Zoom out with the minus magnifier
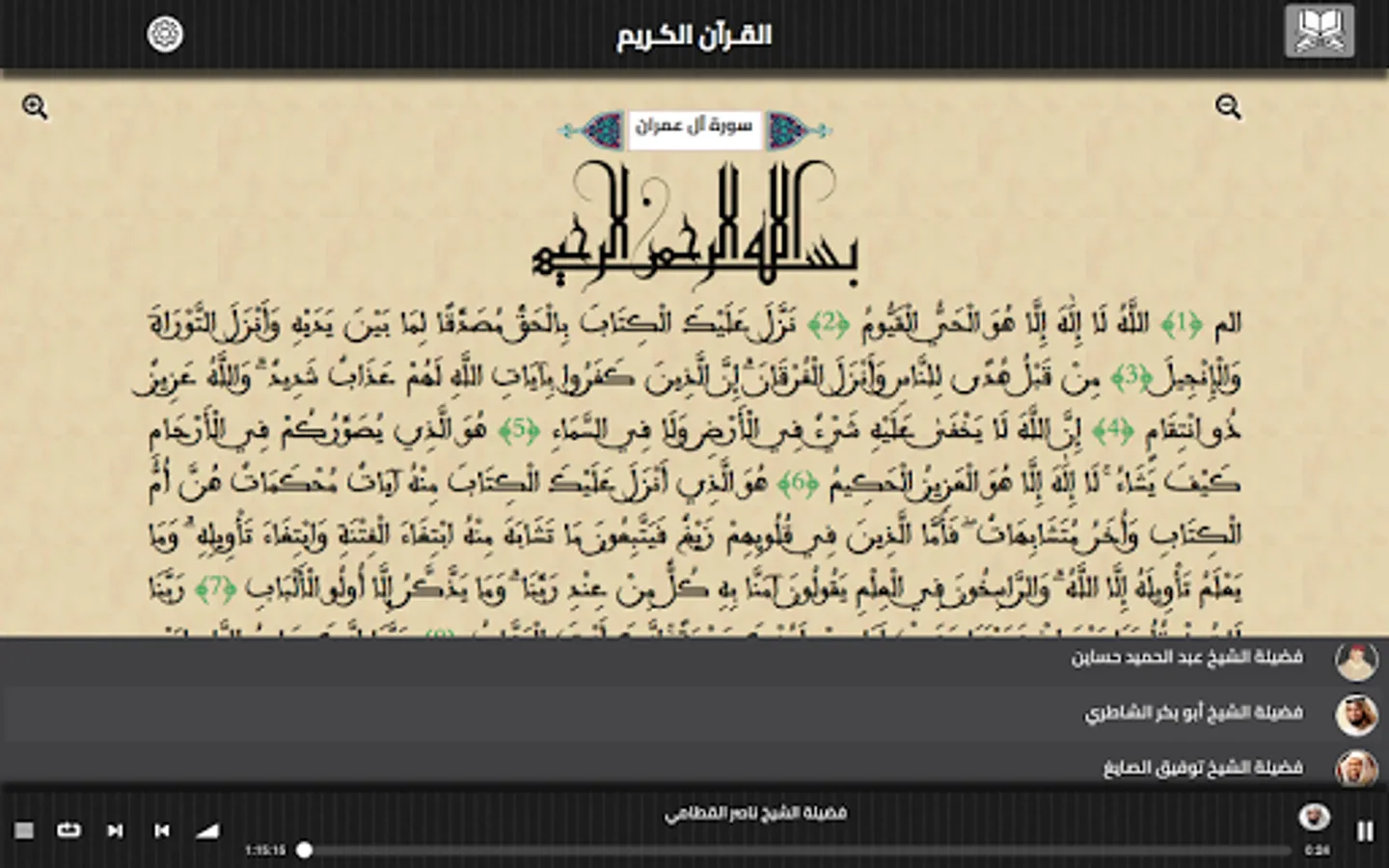The width and height of the screenshot is (1389, 868). pyautogui.click(x=1228, y=107)
